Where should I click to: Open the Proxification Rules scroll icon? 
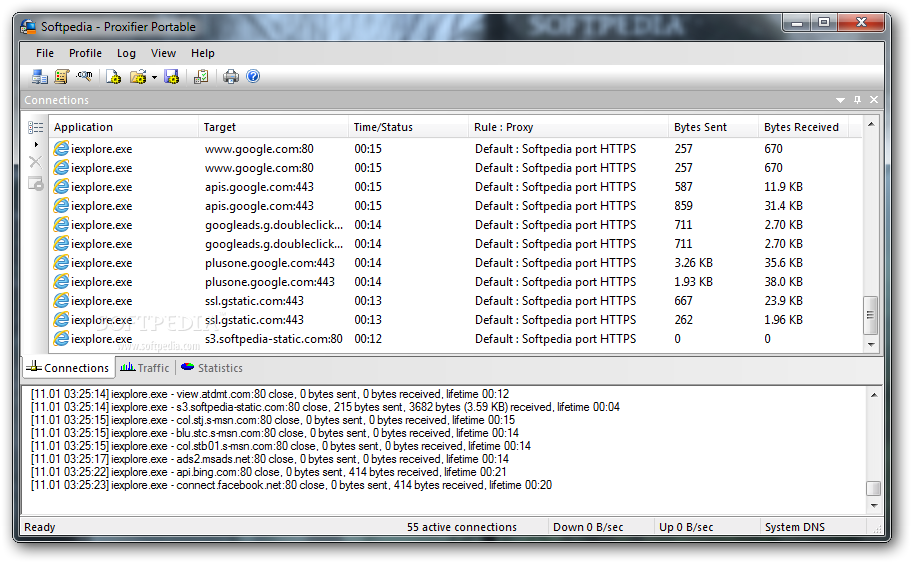click(62, 77)
